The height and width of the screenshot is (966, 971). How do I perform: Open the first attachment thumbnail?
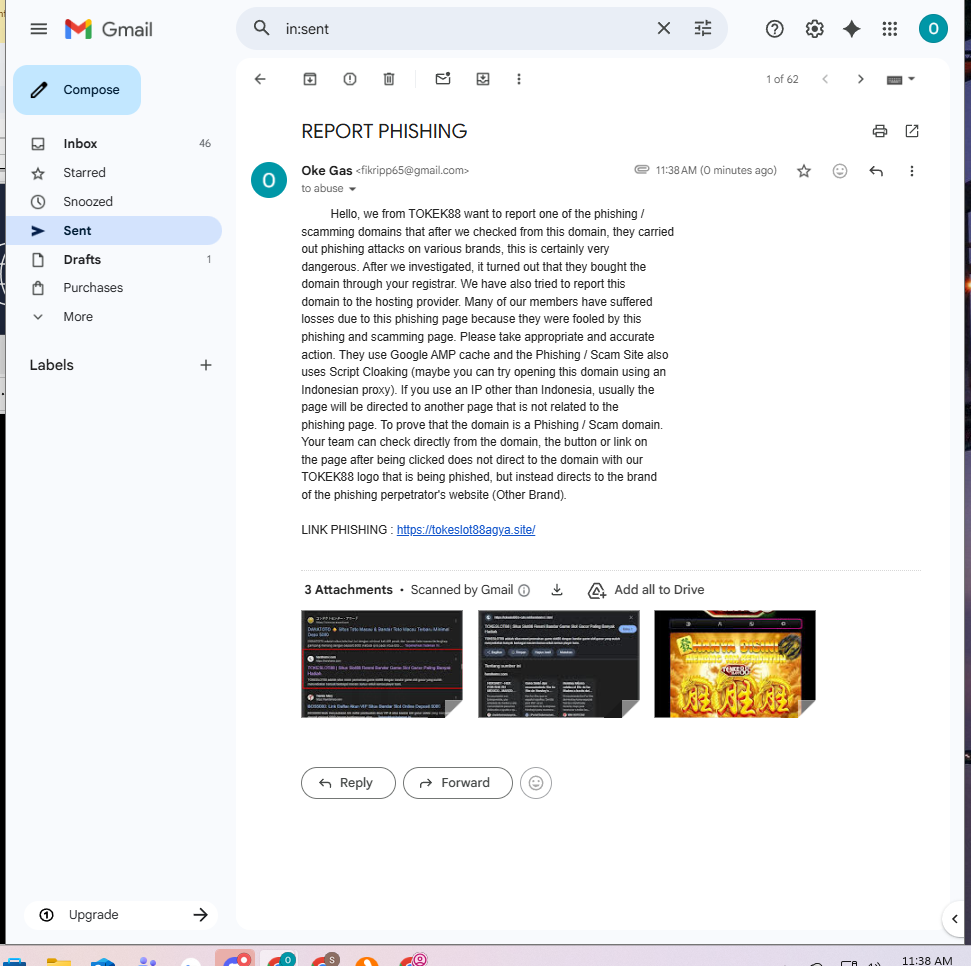[381, 664]
